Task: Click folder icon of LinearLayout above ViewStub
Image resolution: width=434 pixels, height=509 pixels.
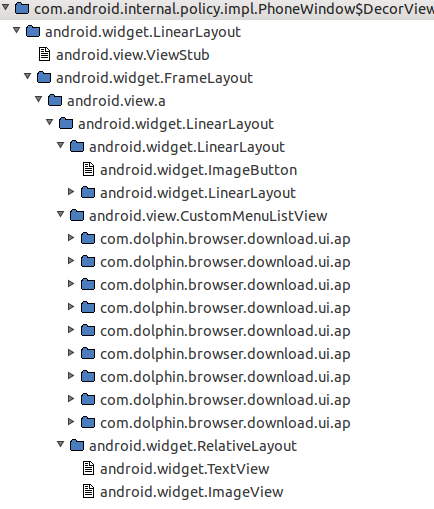Action: [33, 32]
